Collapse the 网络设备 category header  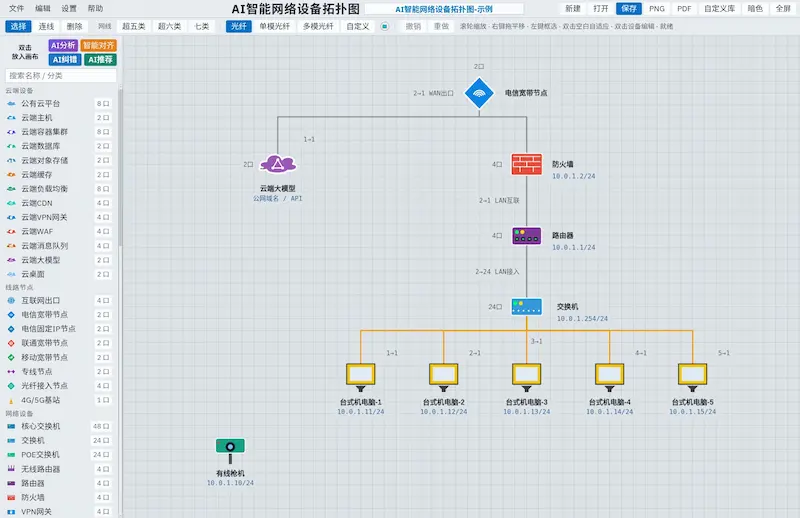click(x=19, y=413)
